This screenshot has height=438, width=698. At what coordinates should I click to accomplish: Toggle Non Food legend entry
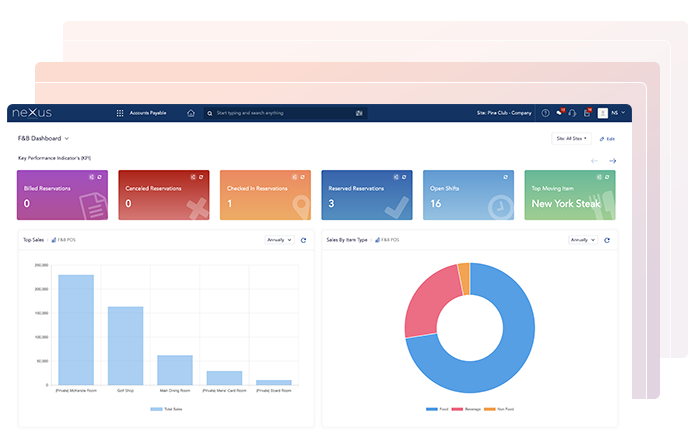(499, 409)
